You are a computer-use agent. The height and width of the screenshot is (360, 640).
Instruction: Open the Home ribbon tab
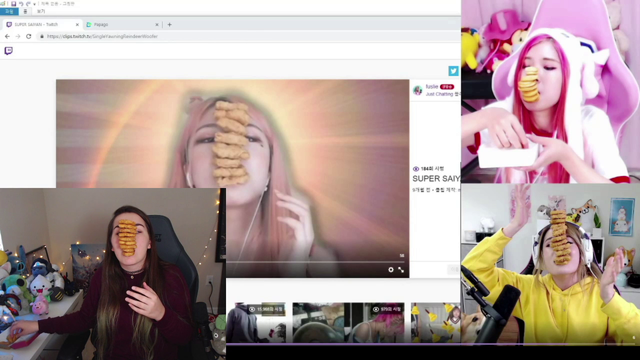[x=25, y=11]
